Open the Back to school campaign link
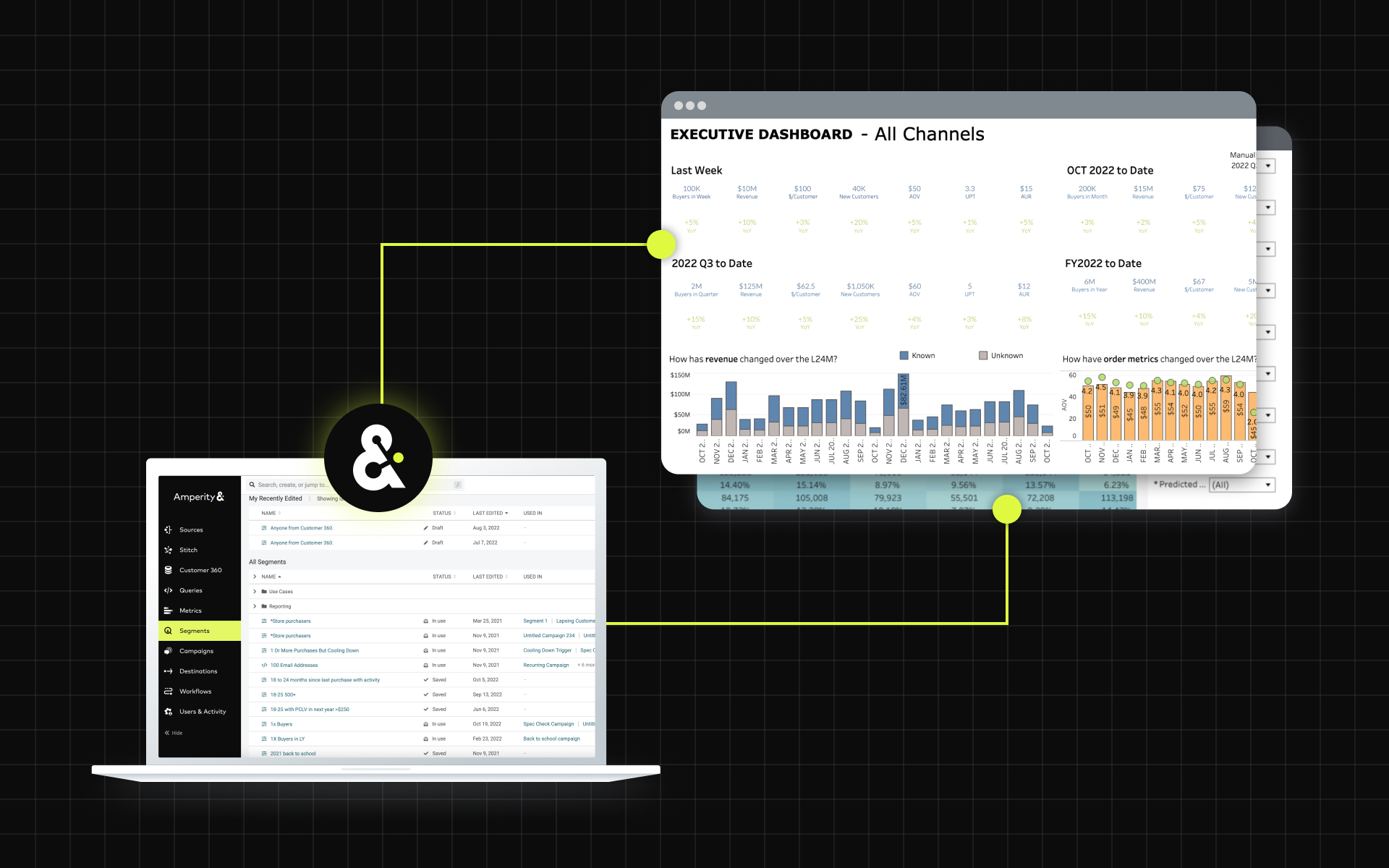The width and height of the screenshot is (1389, 868). coord(551,739)
